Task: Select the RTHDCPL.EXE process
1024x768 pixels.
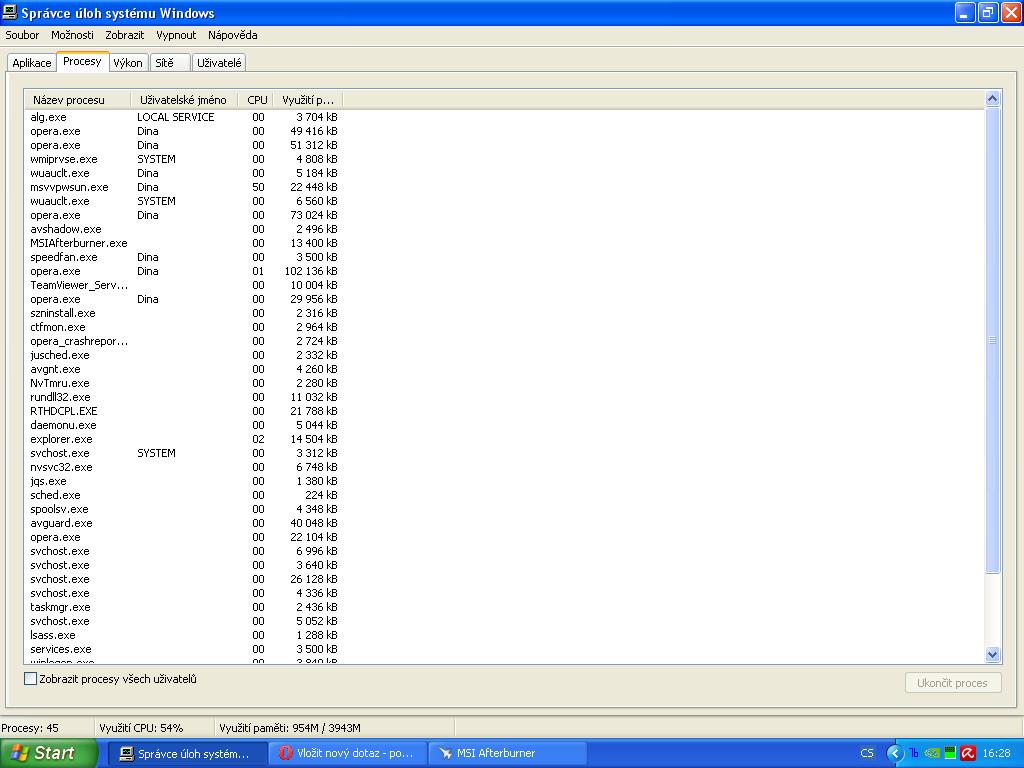Action: tap(184, 411)
